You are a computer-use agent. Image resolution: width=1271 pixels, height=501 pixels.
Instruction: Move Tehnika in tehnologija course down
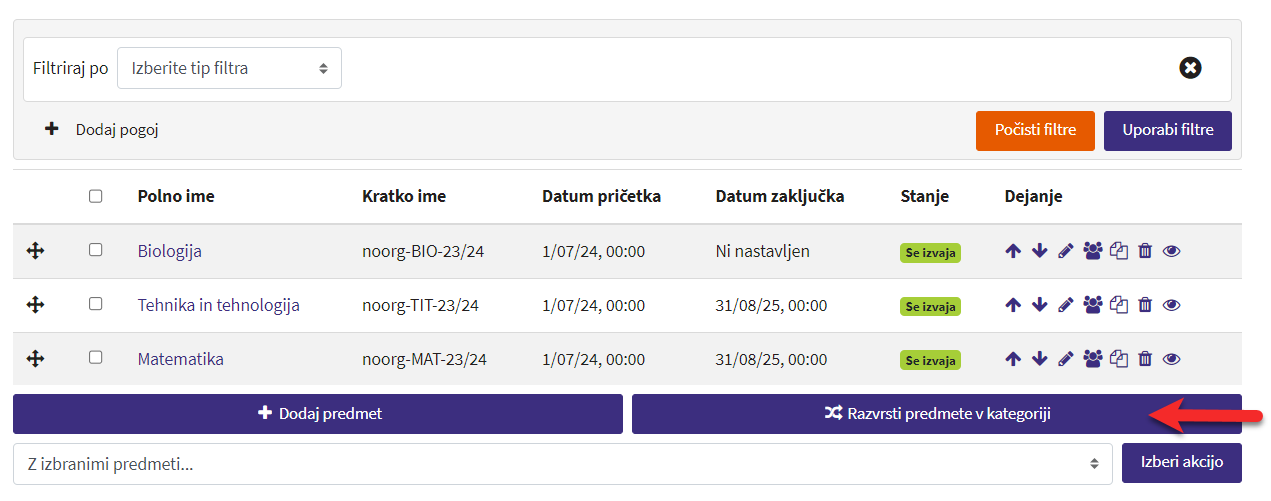click(x=1040, y=305)
